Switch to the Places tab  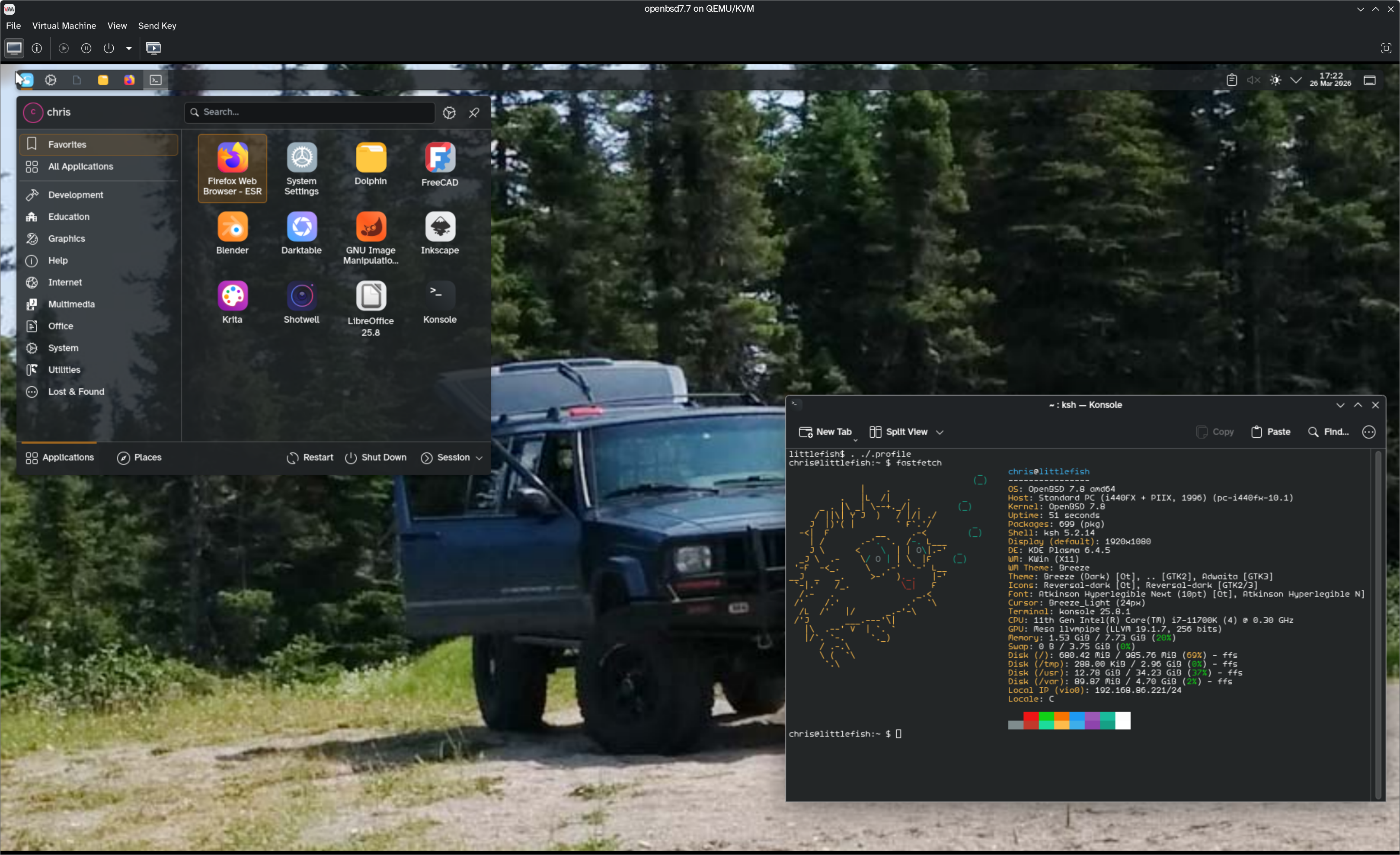[140, 458]
